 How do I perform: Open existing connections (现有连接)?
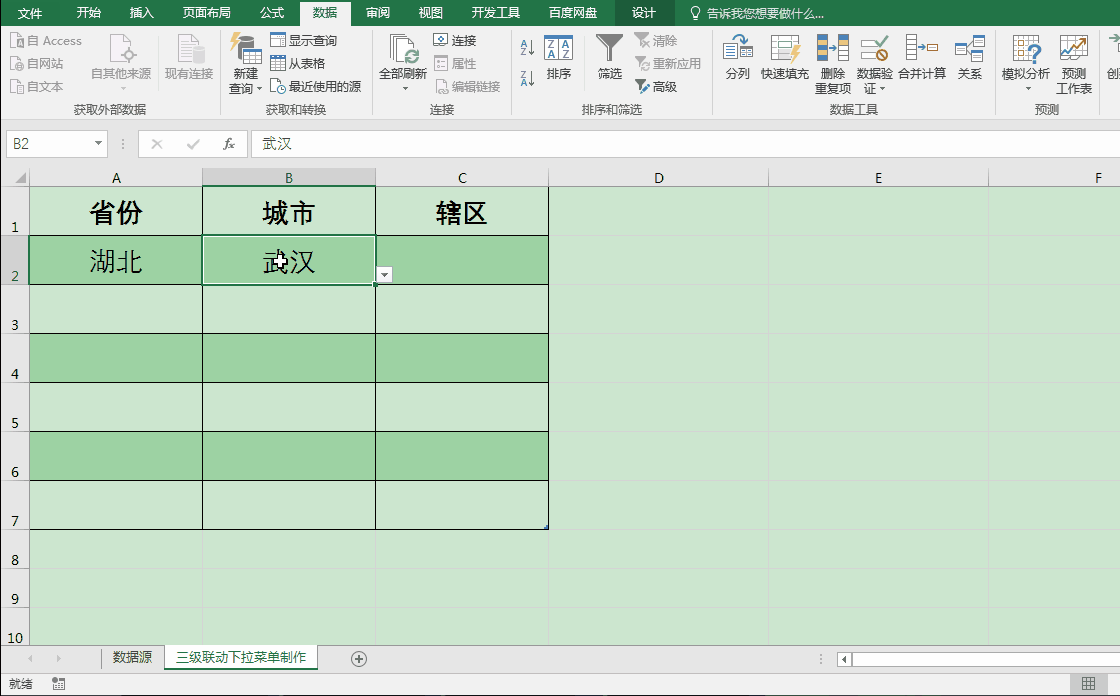pos(189,57)
